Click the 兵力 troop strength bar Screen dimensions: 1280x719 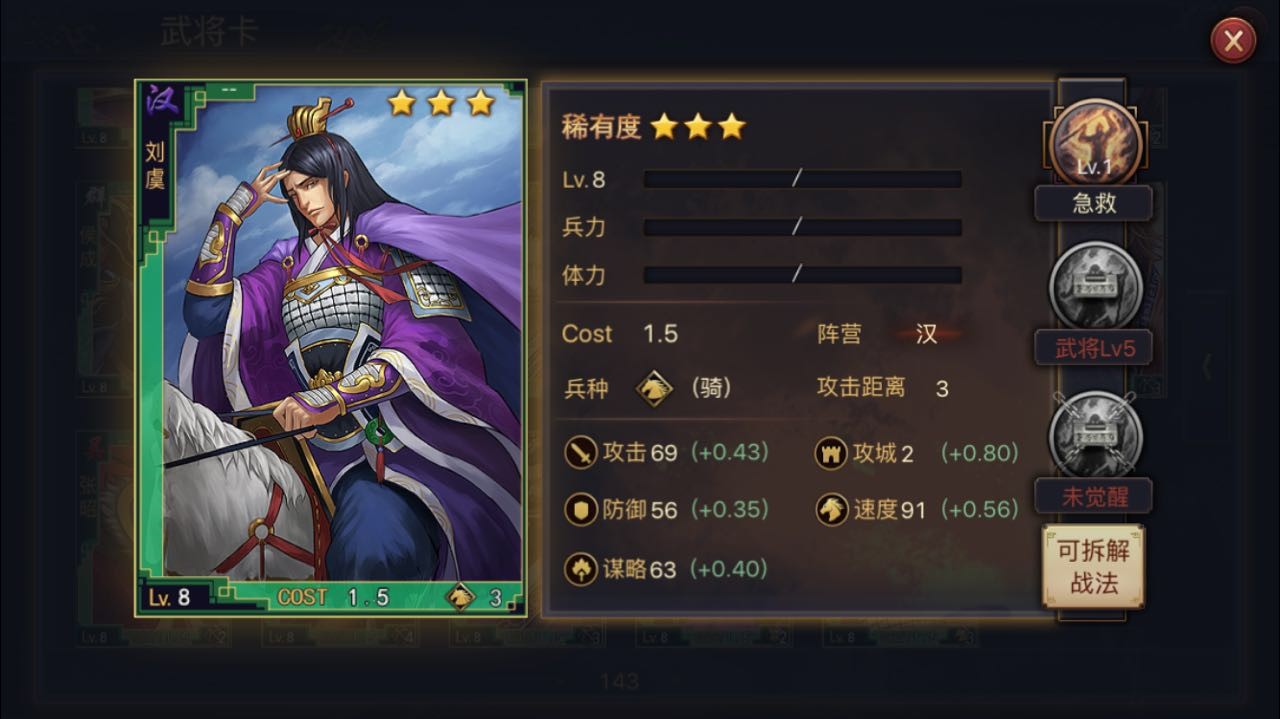tap(802, 227)
